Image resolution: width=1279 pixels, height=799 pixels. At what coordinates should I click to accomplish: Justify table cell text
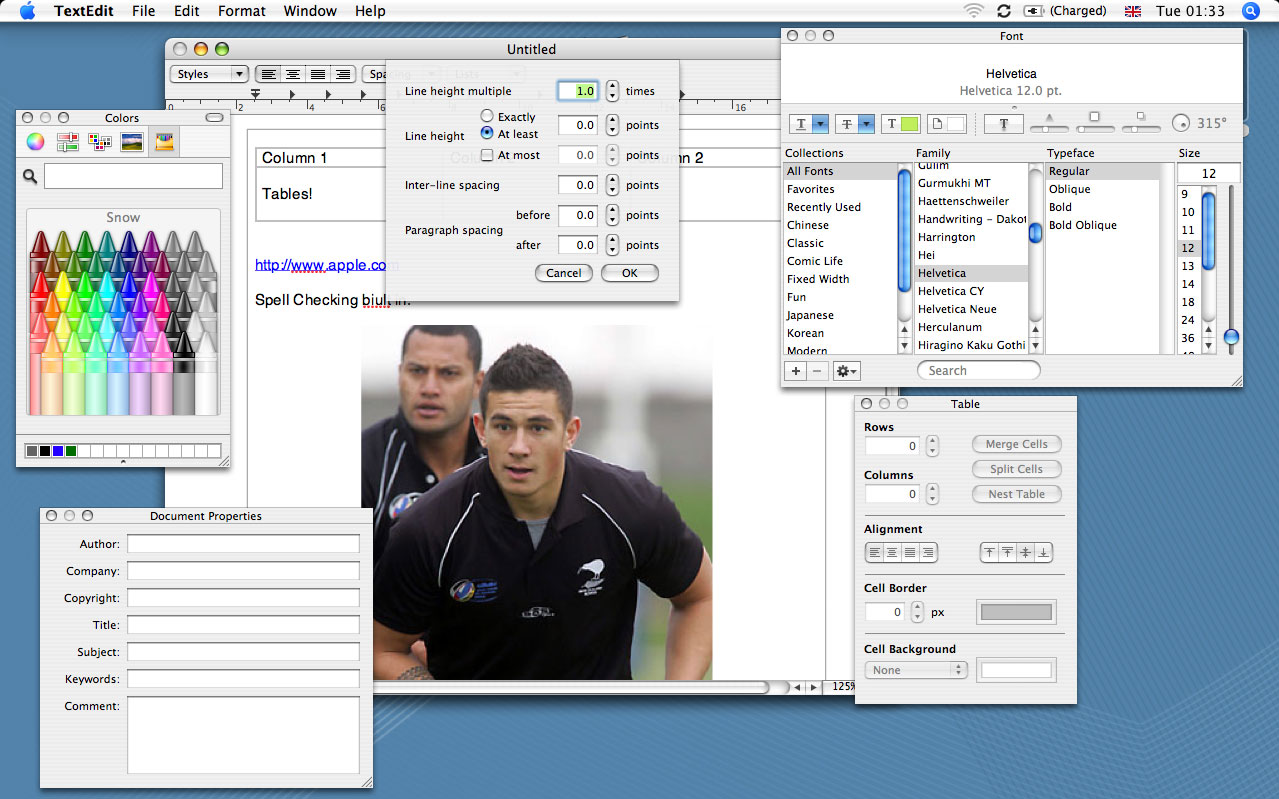click(x=910, y=552)
